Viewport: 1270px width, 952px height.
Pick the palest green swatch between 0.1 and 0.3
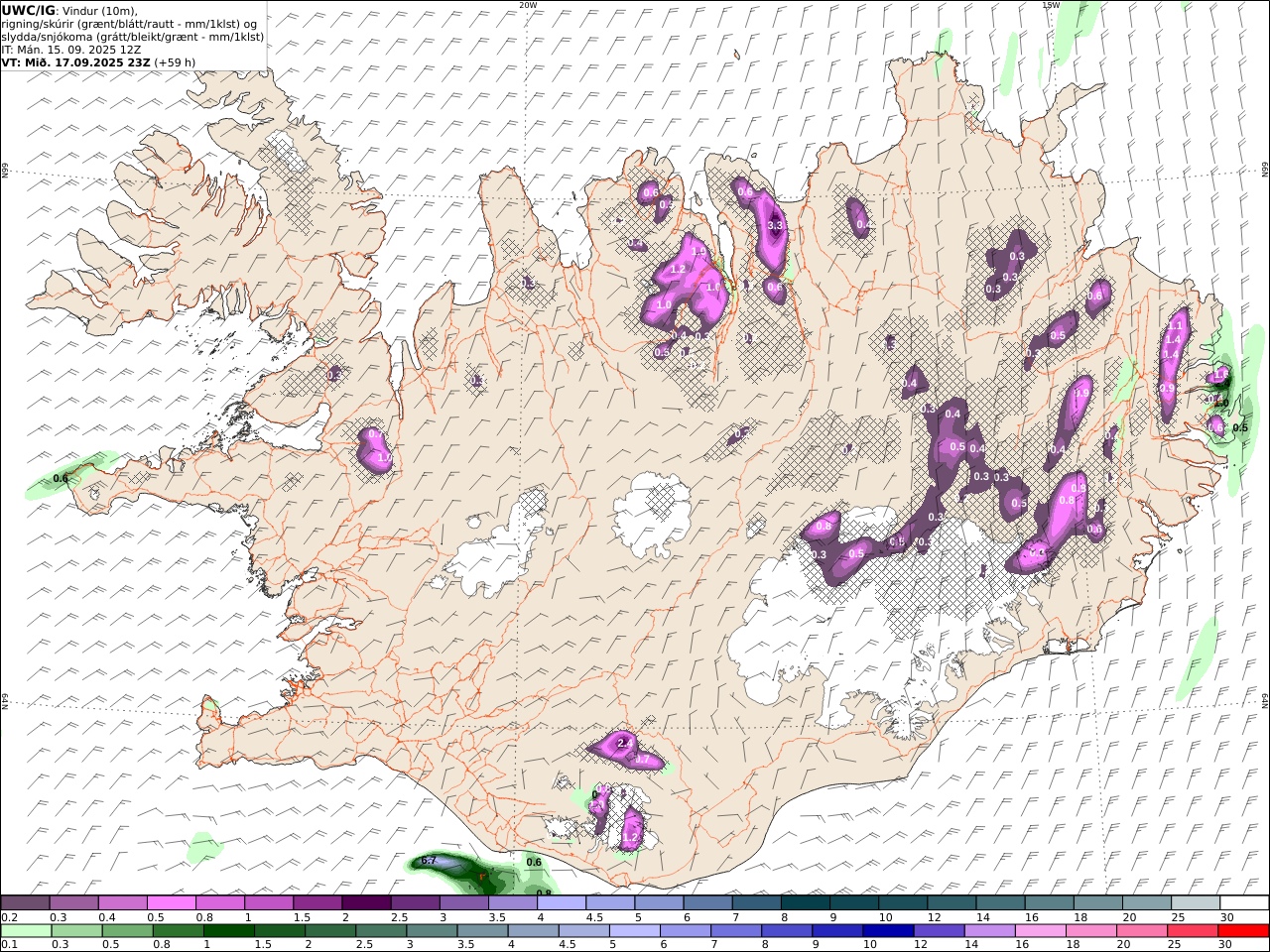click(x=26, y=931)
